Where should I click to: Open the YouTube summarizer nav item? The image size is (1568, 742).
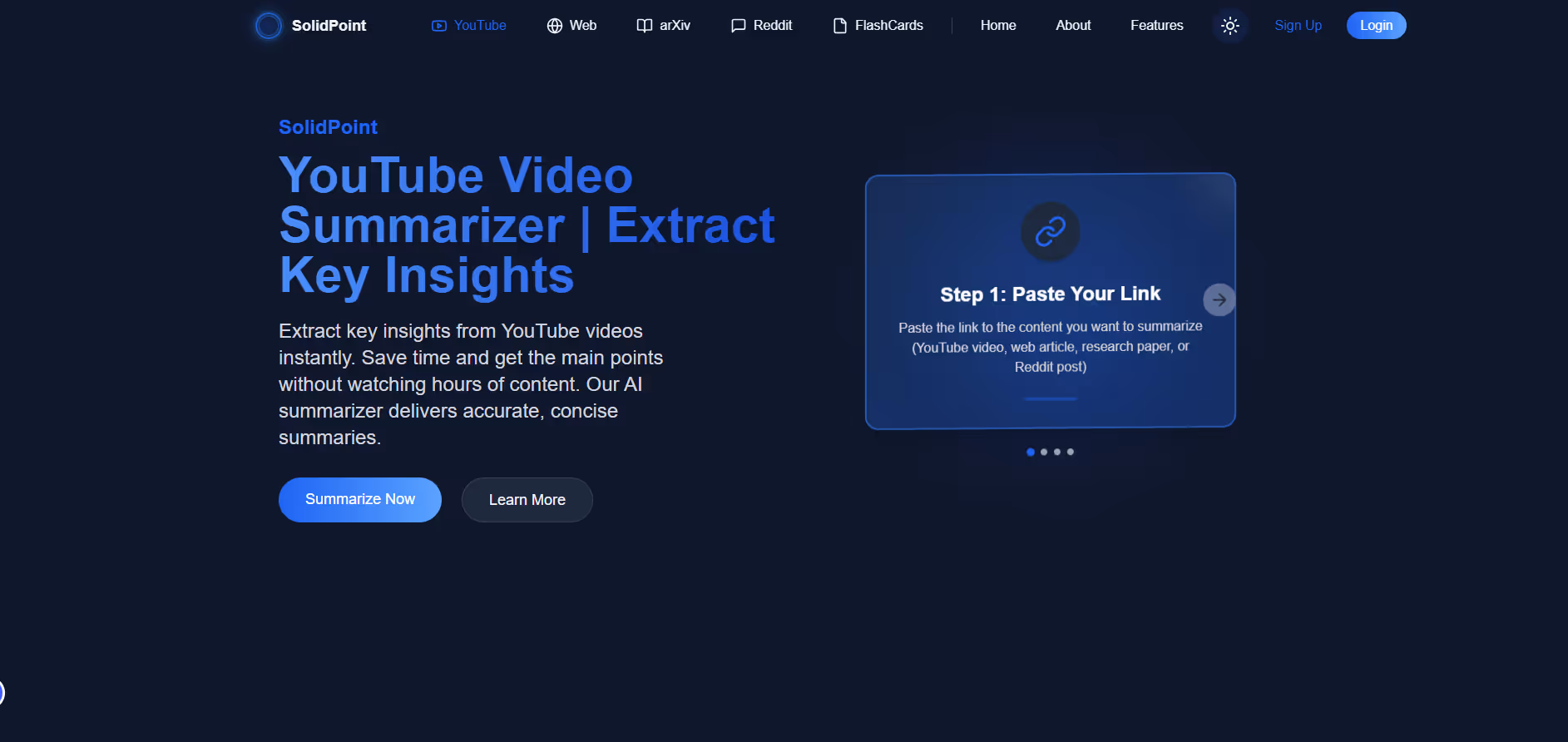[468, 26]
